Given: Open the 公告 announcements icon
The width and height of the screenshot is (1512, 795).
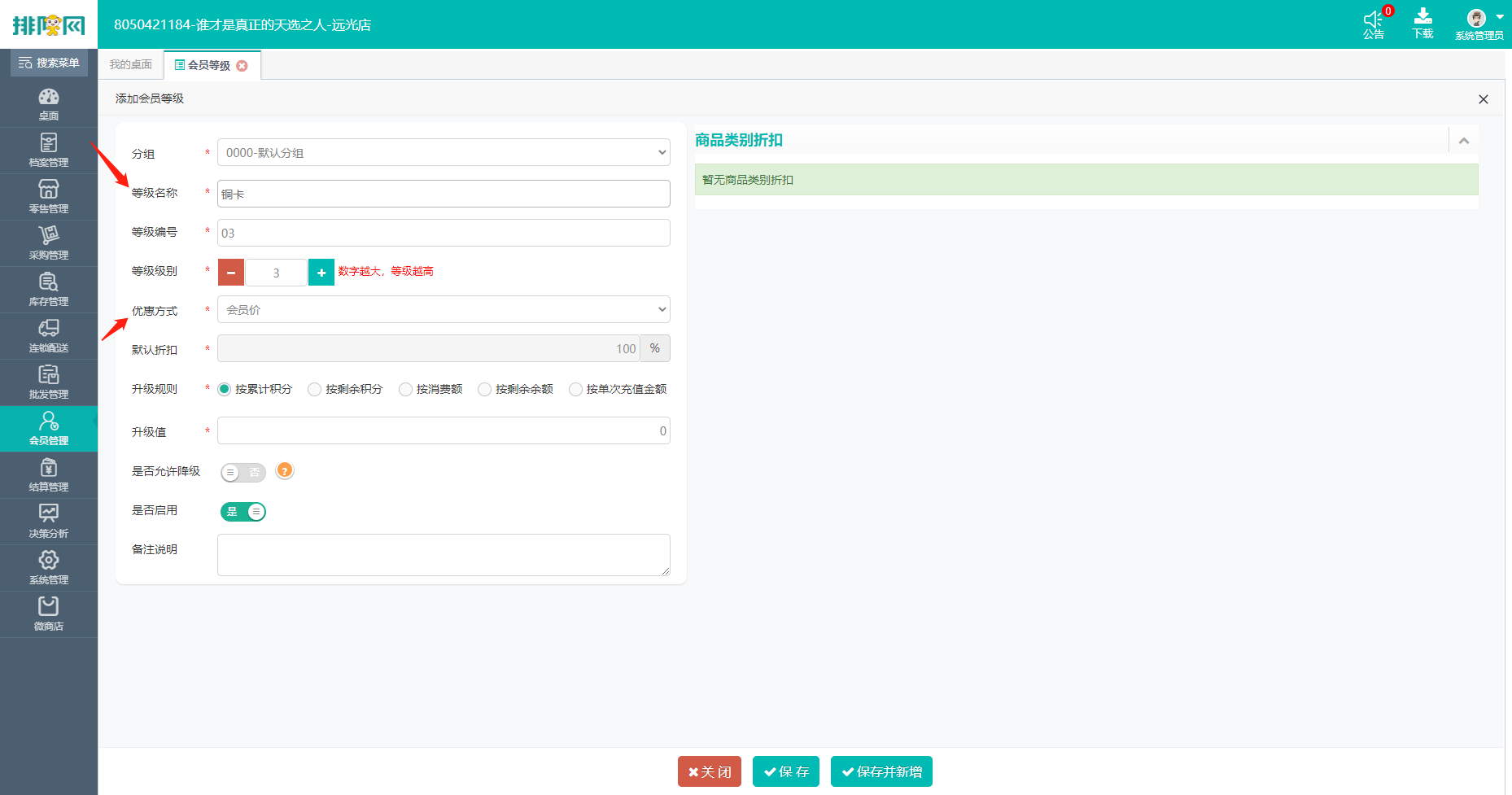Looking at the screenshot, I should coord(1374,24).
